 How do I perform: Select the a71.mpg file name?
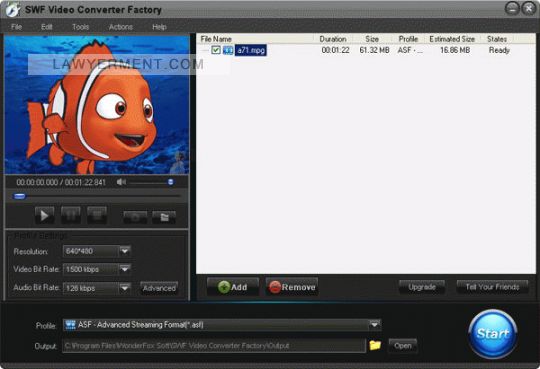coord(251,50)
